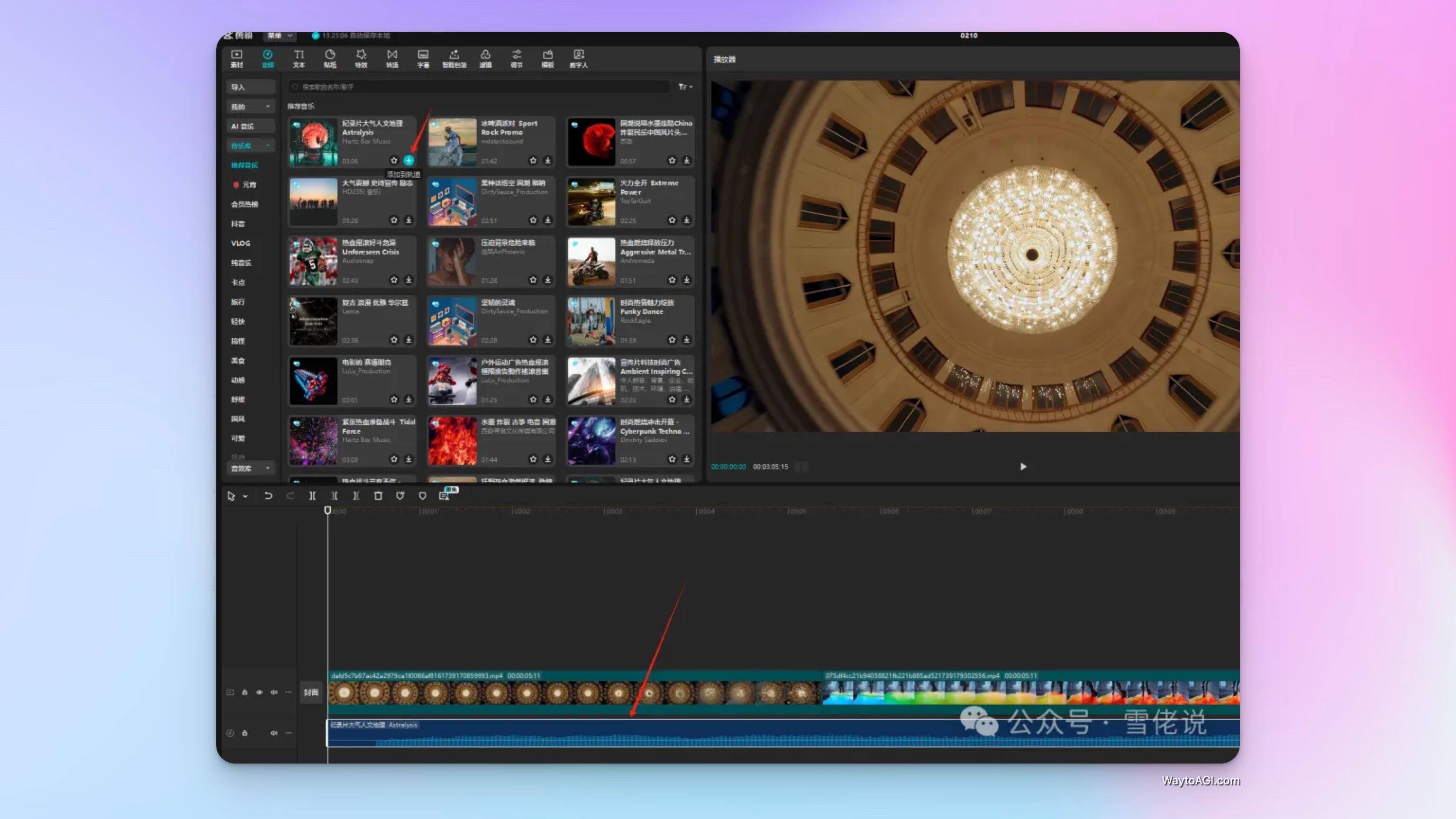Select the split clip tool

click(x=312, y=496)
